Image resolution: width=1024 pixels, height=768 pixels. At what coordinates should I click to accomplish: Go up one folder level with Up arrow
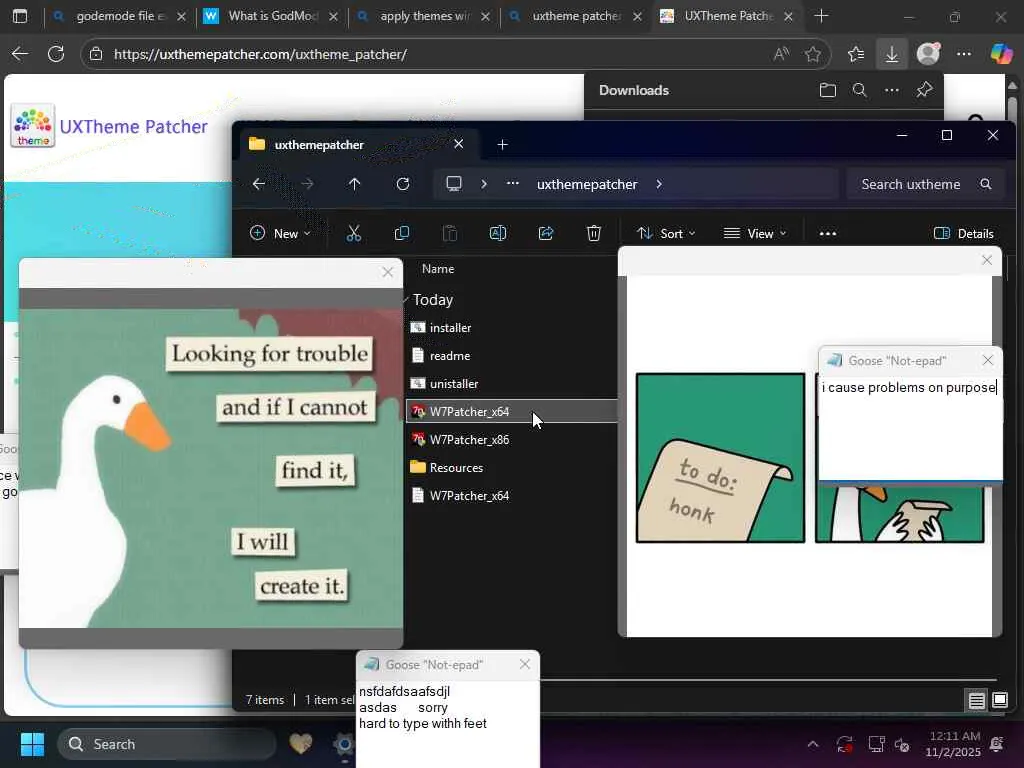click(354, 184)
